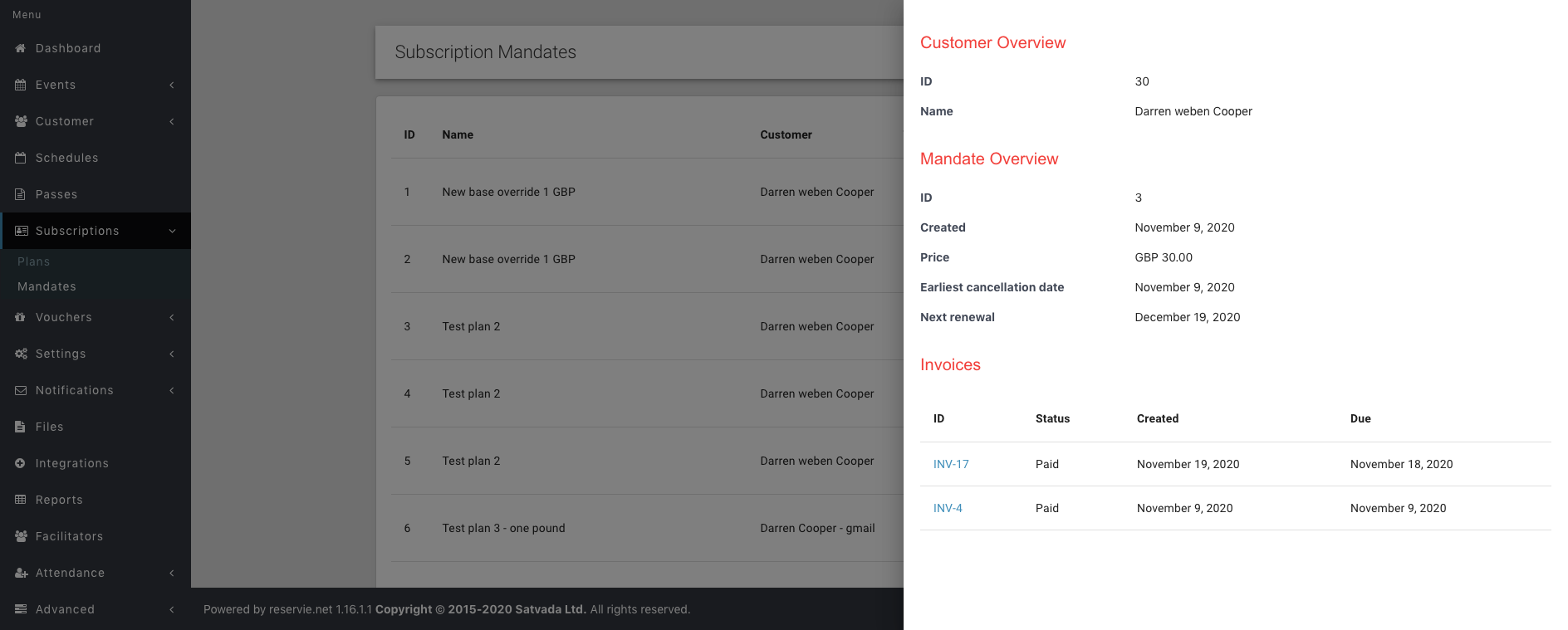Open the Schedules menu item
This screenshot has width=1568, height=630.
pos(96,158)
